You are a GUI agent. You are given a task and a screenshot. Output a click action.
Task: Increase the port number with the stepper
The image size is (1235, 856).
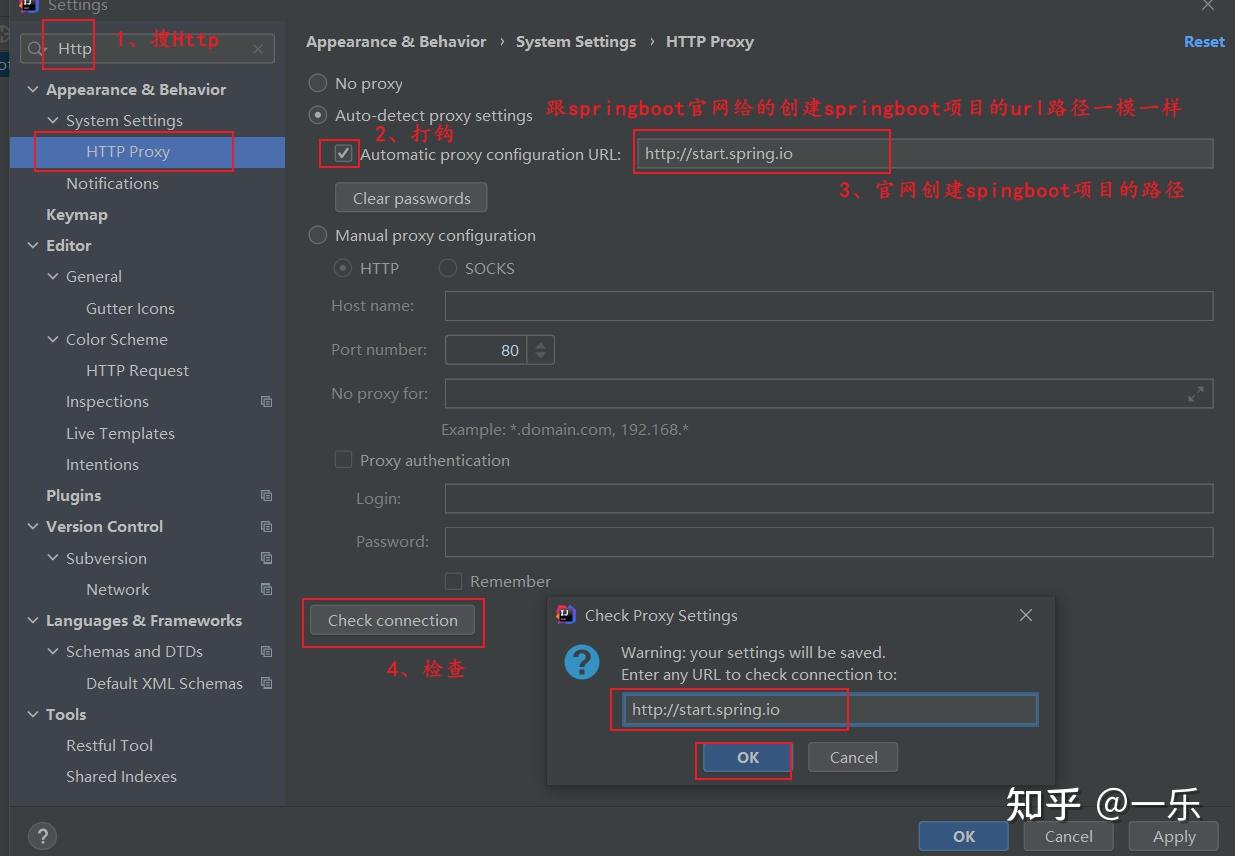pyautogui.click(x=538, y=344)
